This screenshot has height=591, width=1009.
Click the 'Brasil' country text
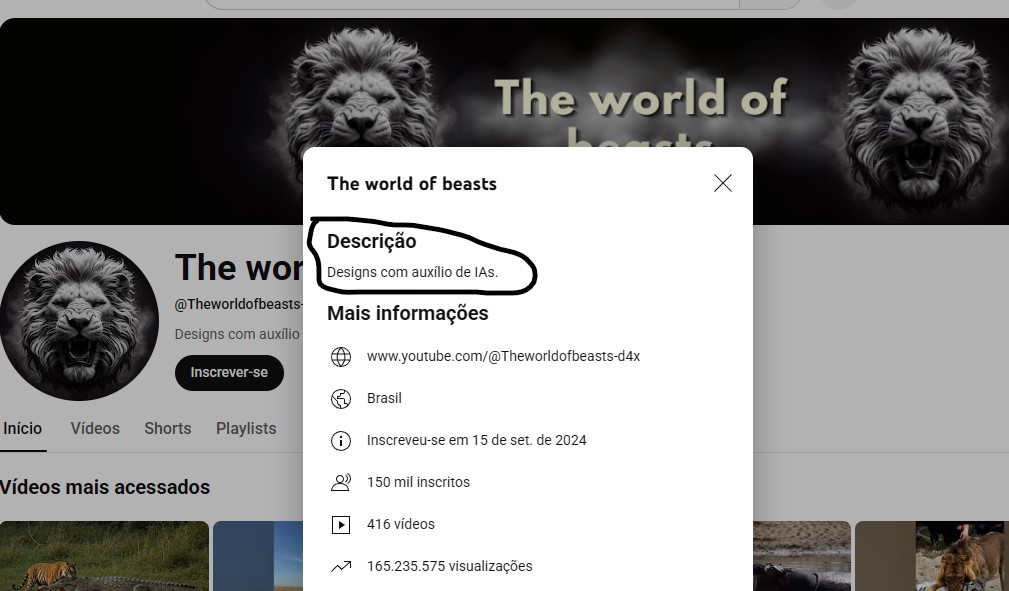click(384, 399)
